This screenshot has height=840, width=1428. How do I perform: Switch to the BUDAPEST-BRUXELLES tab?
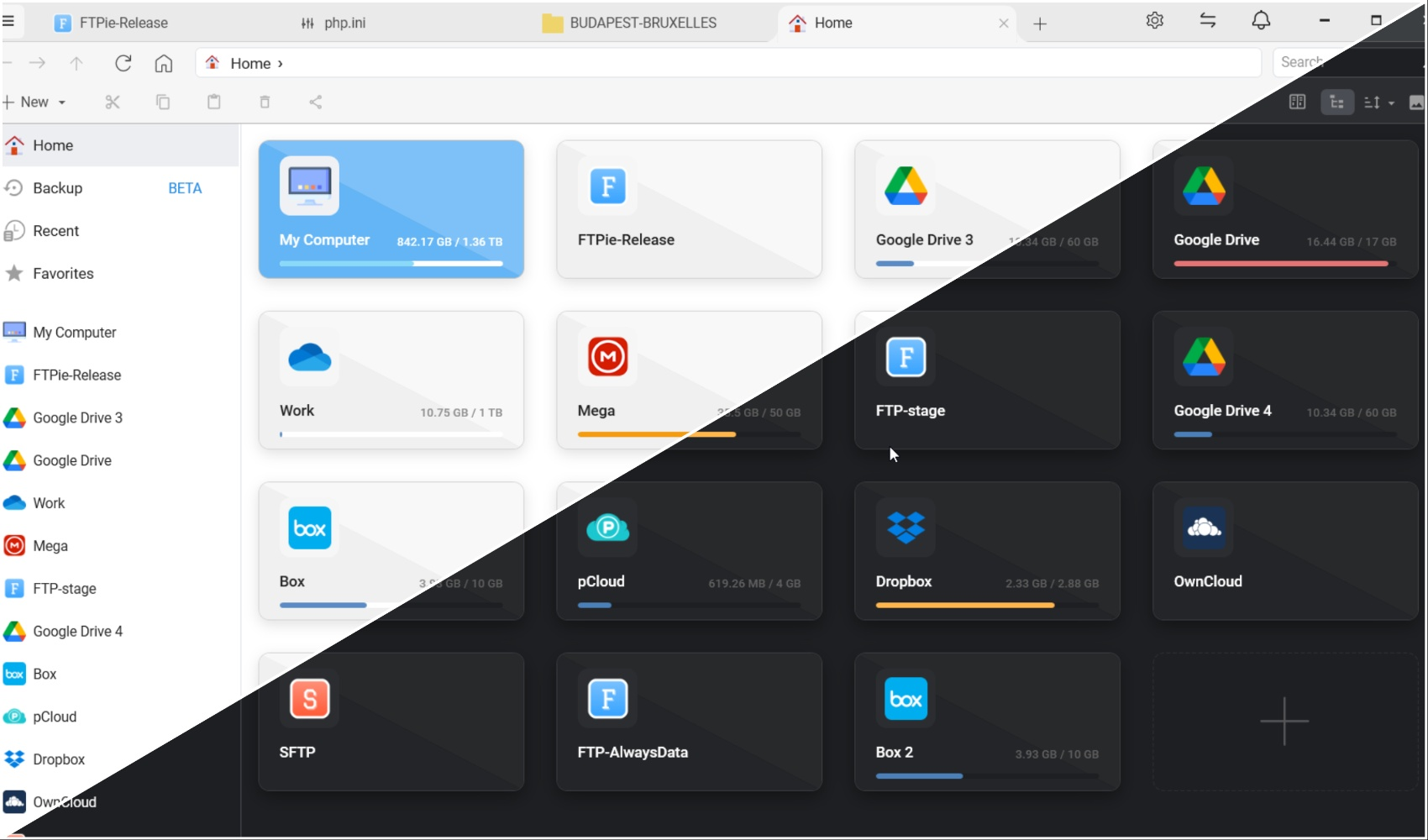coord(629,23)
